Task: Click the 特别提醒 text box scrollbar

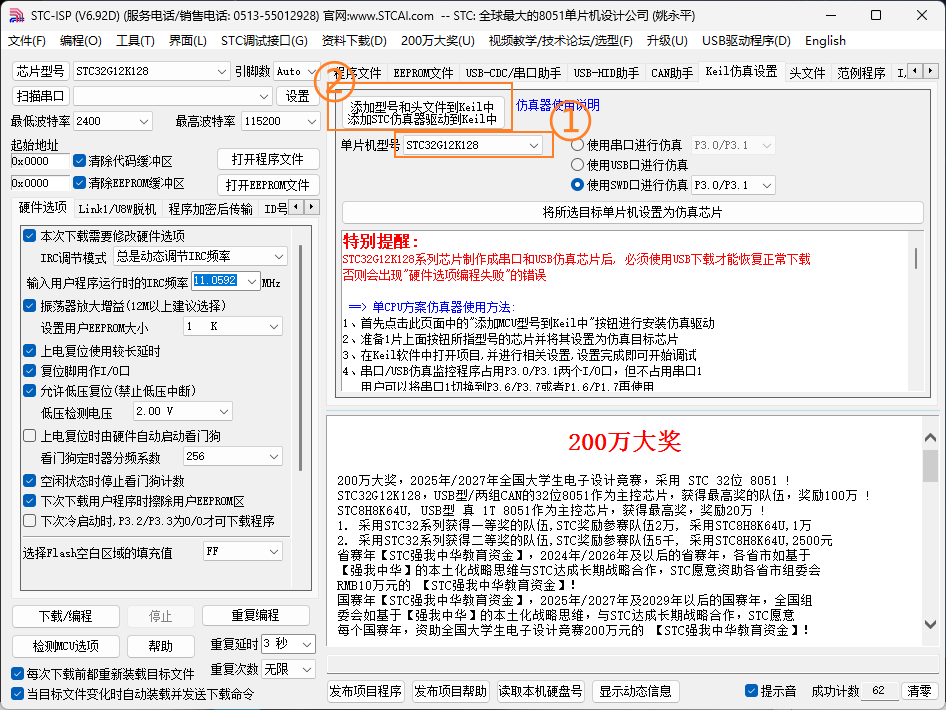Action: (916, 258)
